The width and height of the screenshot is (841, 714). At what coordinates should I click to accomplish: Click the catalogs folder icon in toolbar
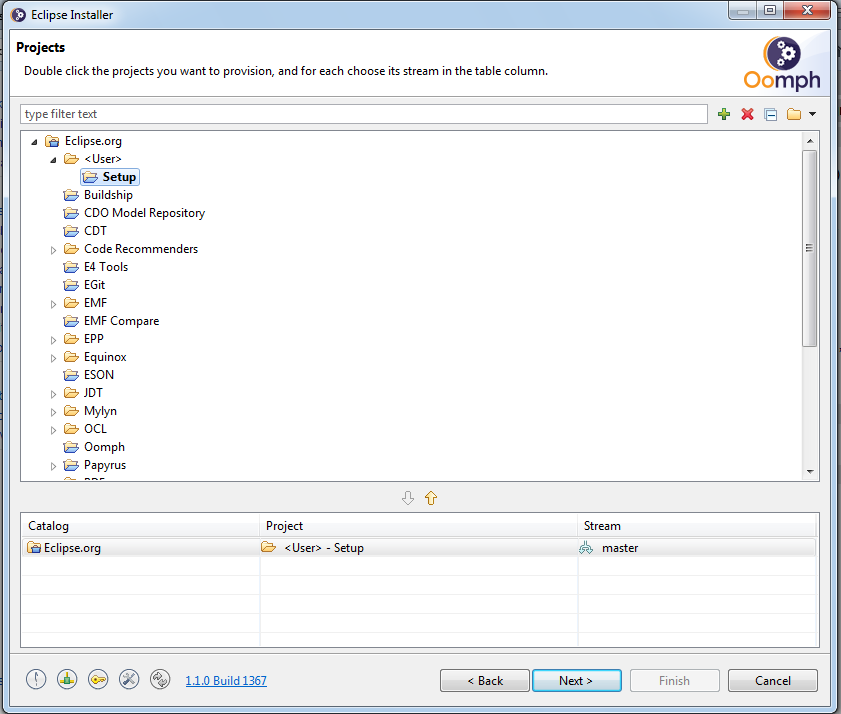pyautogui.click(x=794, y=114)
